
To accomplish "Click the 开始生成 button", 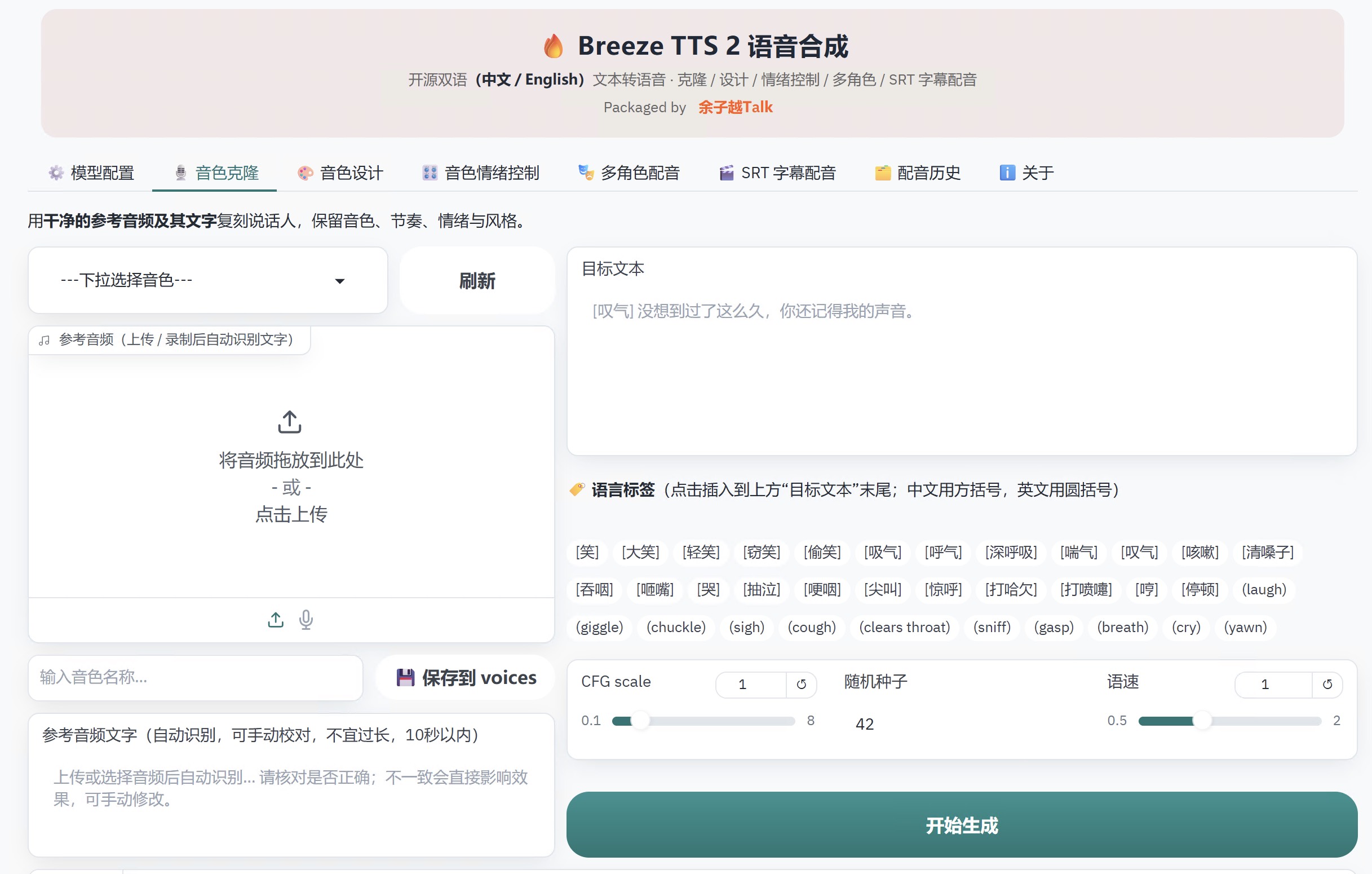I will pos(962,825).
